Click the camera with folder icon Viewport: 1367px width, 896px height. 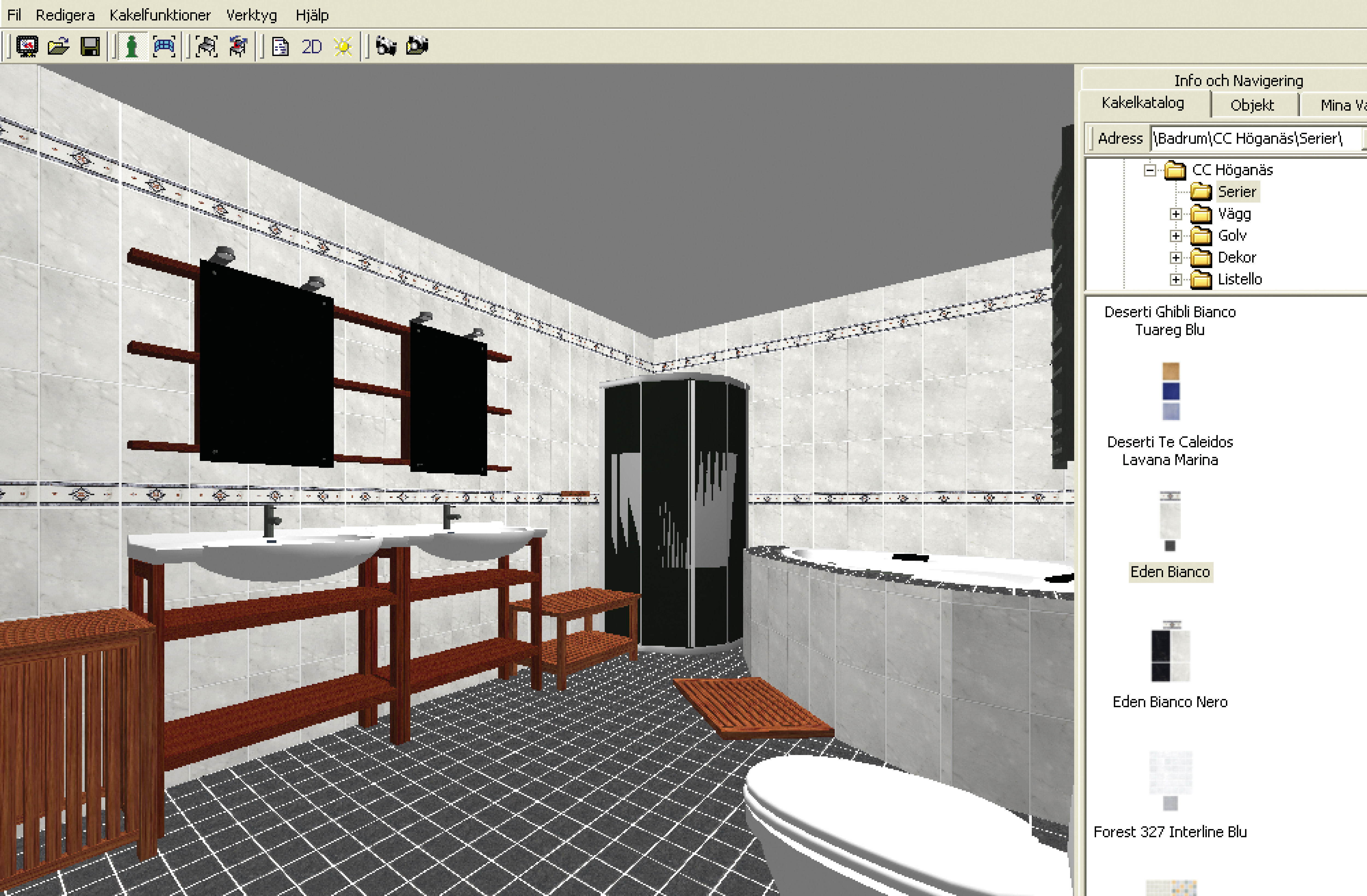[417, 46]
